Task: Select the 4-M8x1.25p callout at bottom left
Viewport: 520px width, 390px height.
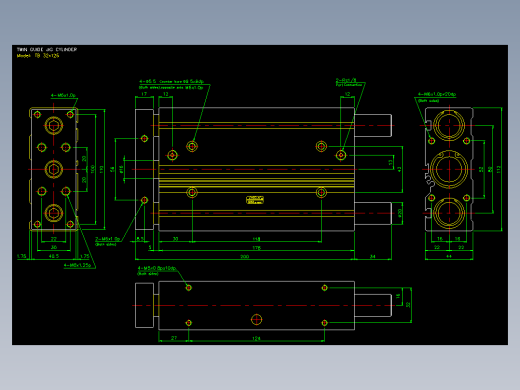Action: (x=77, y=265)
